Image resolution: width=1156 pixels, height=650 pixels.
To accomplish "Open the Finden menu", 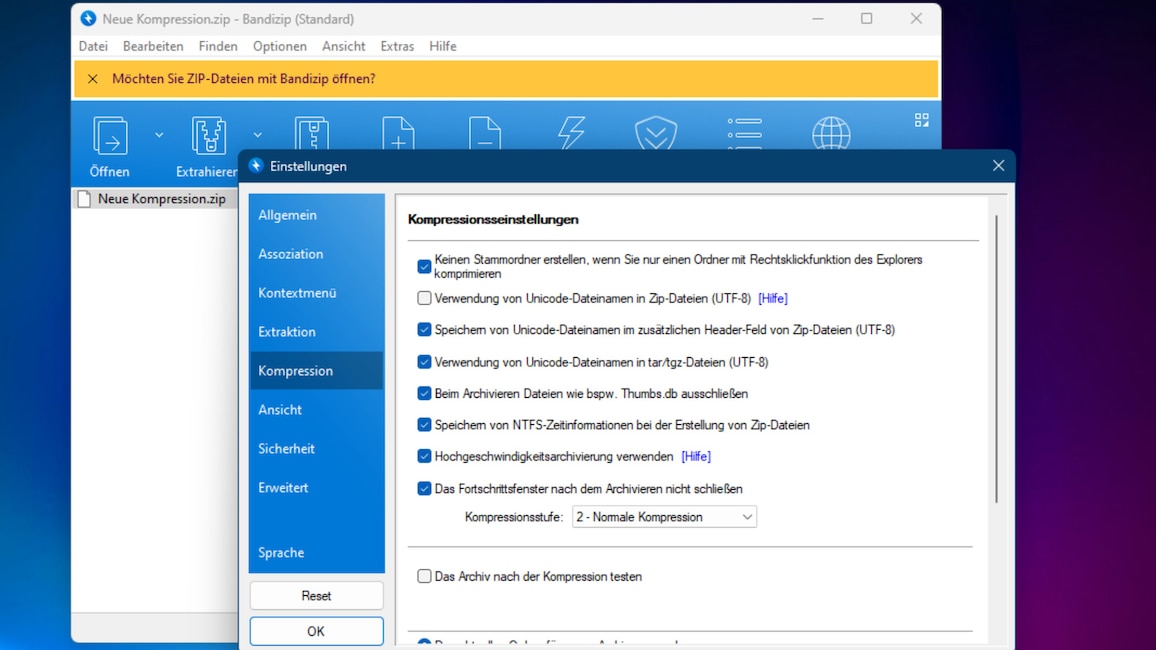I will (x=218, y=46).
